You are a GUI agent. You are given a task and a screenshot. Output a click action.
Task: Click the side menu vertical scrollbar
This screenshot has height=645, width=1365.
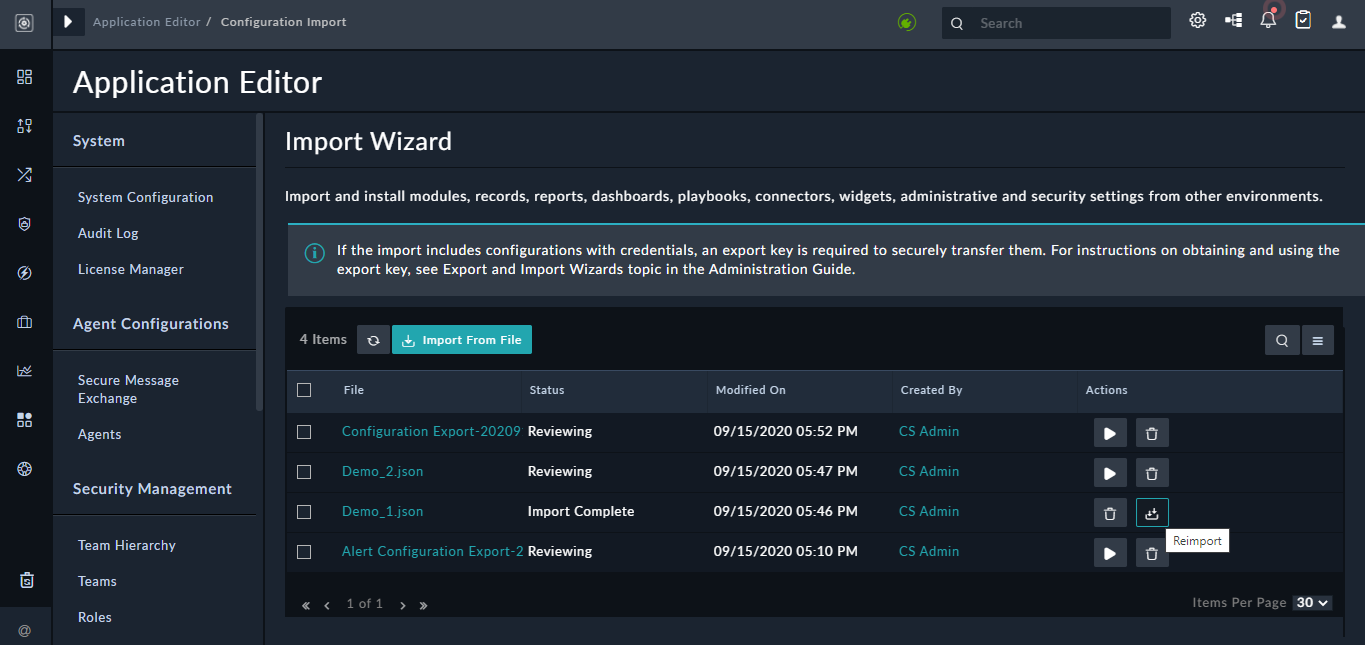click(x=259, y=262)
